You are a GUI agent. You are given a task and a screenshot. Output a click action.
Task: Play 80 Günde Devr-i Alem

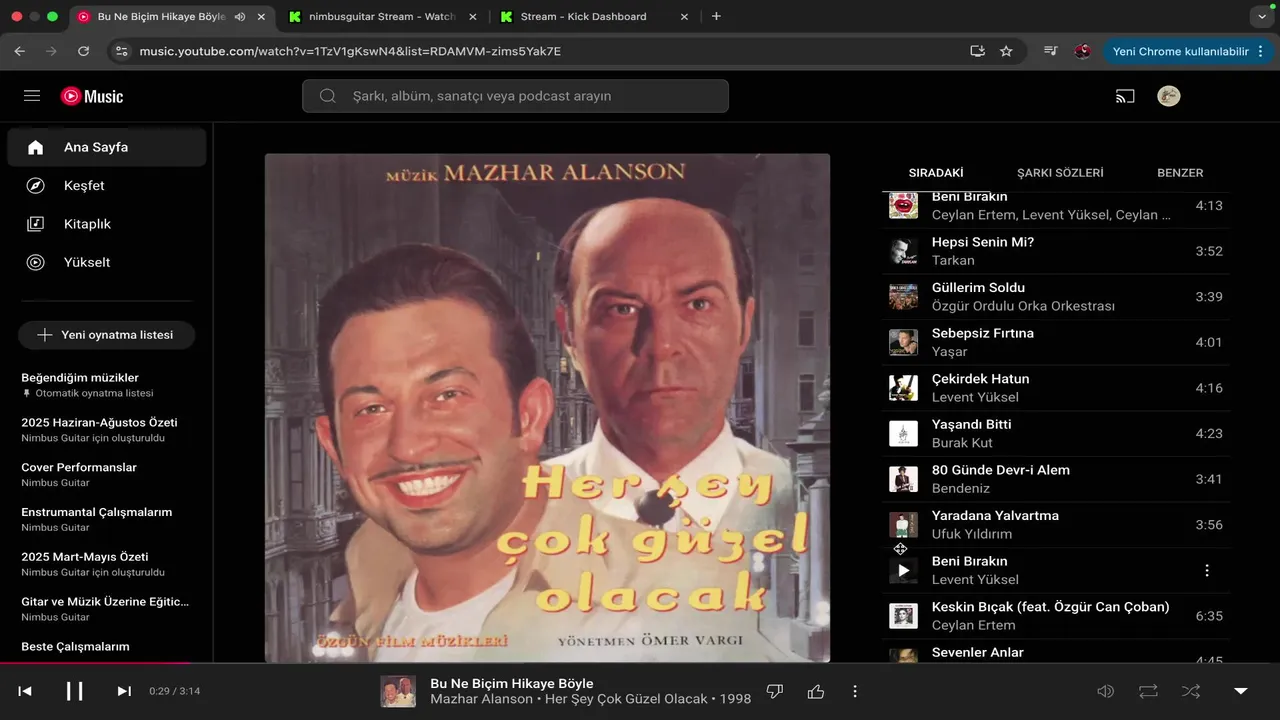(1056, 479)
